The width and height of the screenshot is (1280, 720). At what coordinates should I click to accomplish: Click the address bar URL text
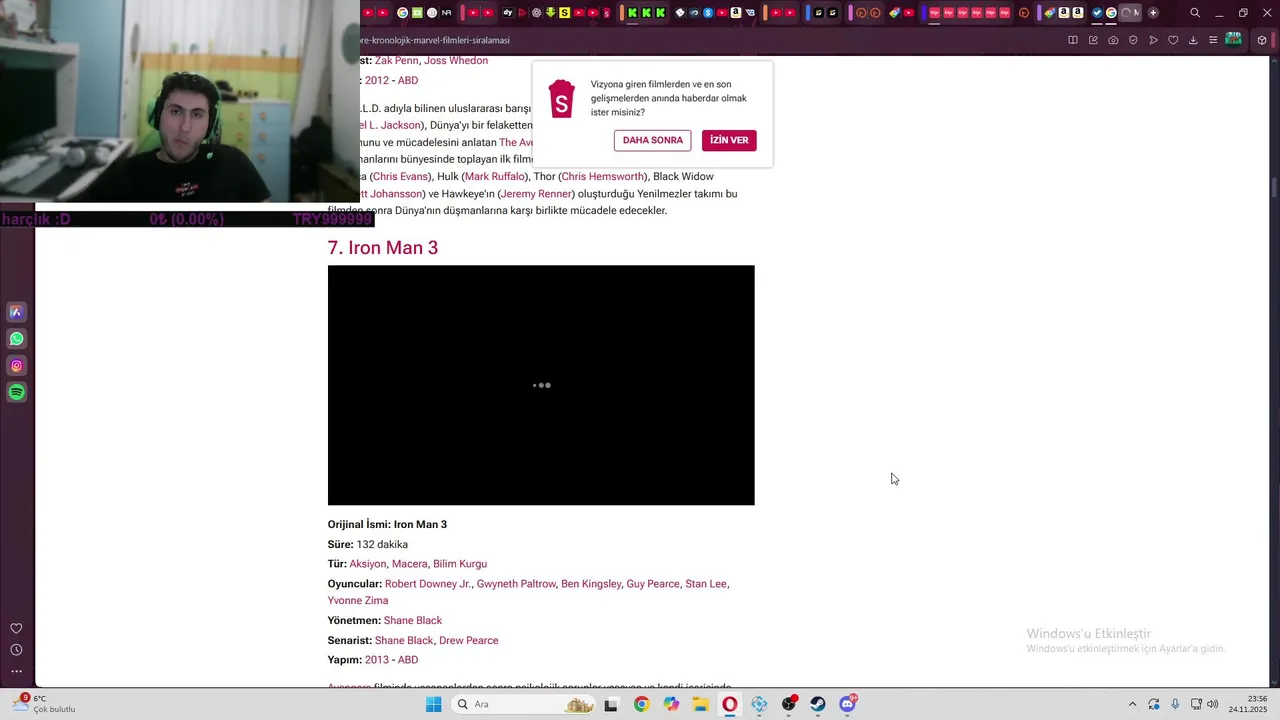click(435, 40)
